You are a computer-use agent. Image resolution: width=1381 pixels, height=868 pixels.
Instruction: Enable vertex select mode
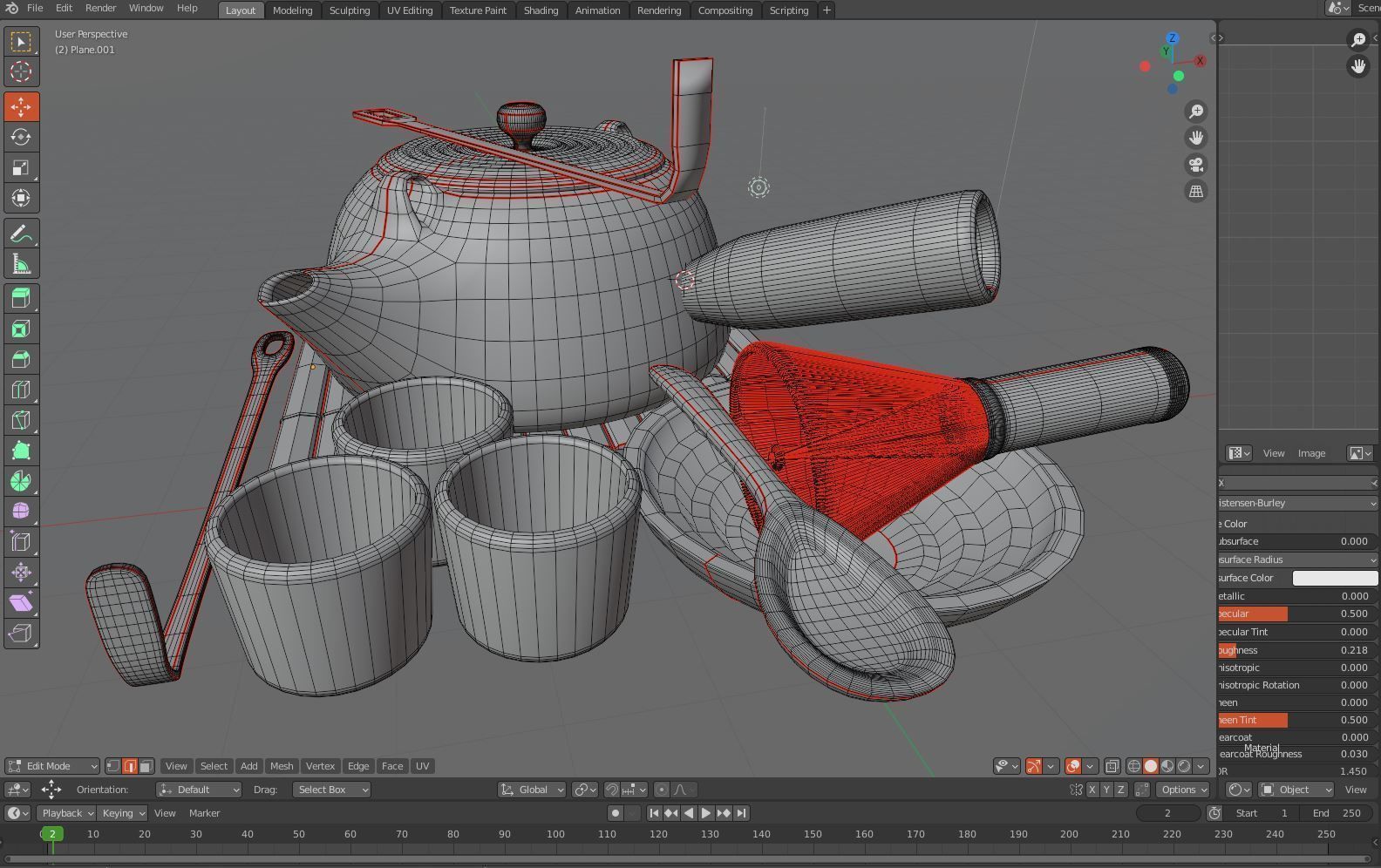coord(113,766)
